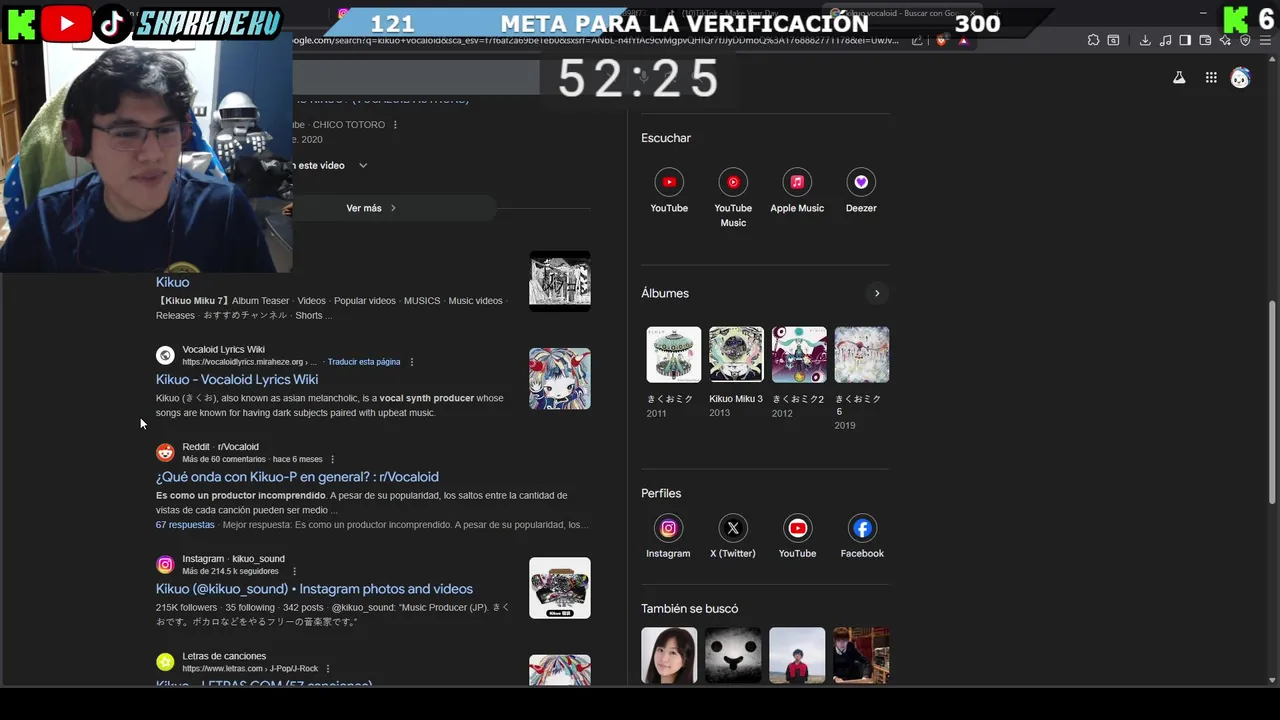The image size is (1280, 720).
Task: Click the address bar URL field
Action: 595,40
